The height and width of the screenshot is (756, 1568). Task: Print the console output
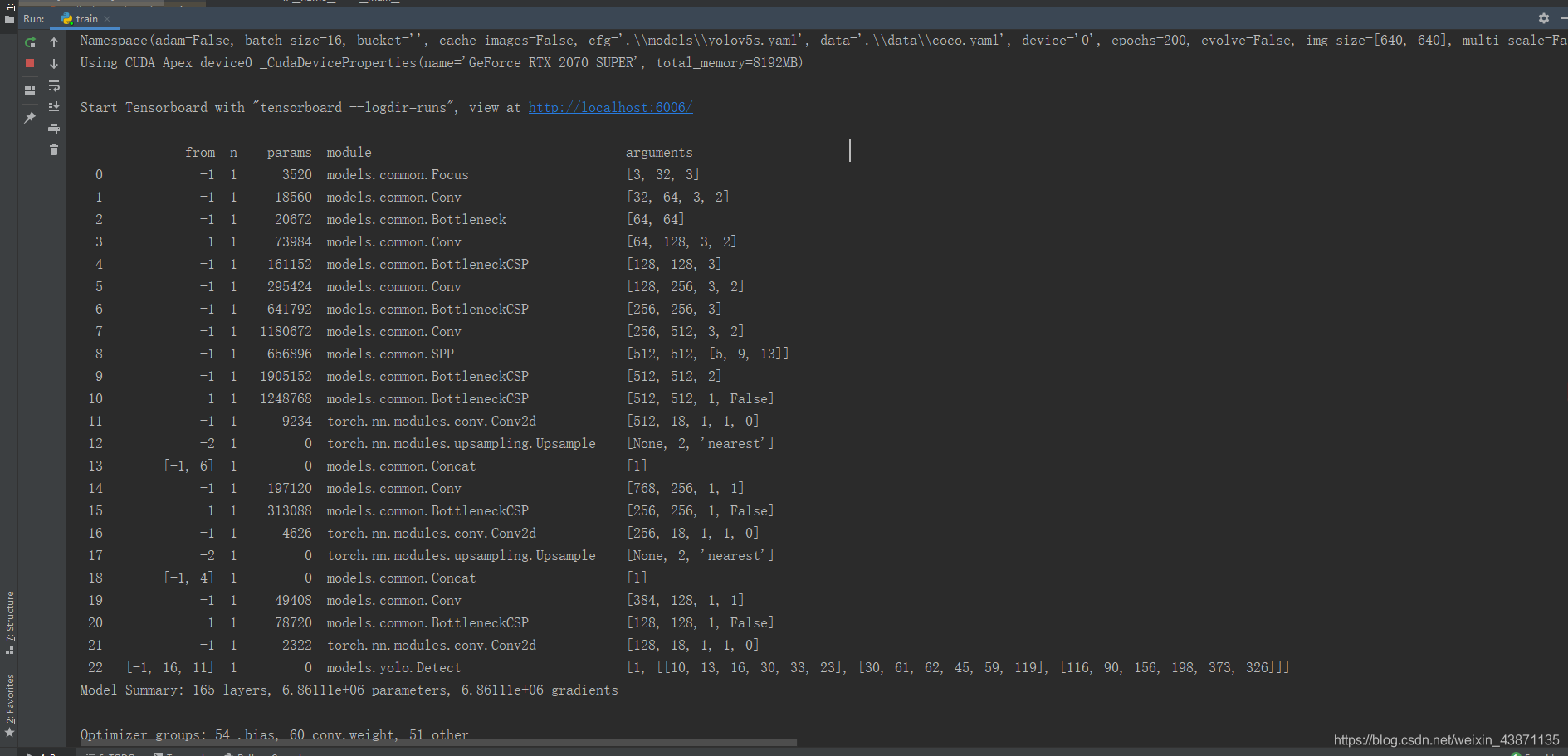[x=54, y=129]
